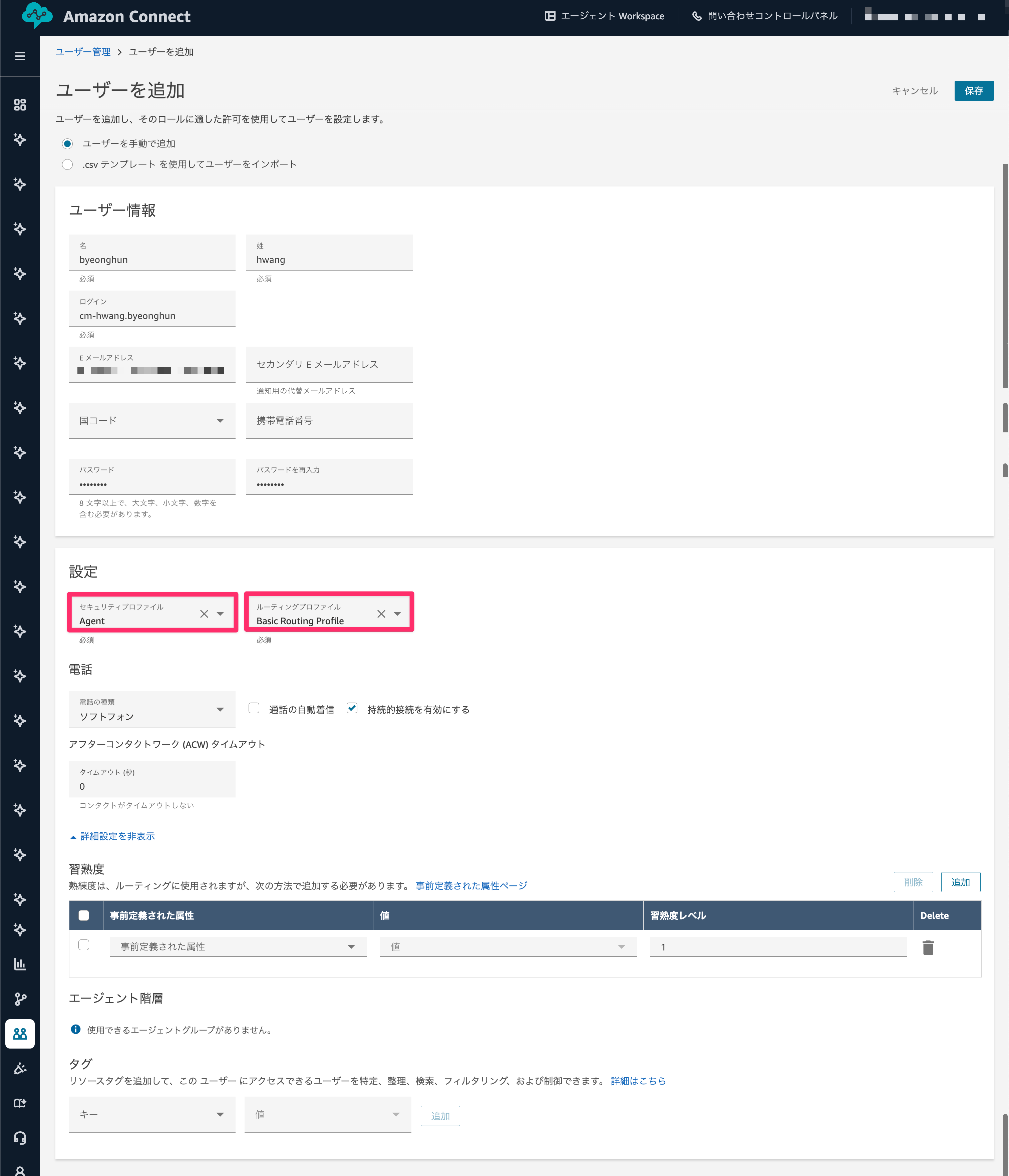Screen dimensions: 1009x1176
Task: Open the 国コード dropdown
Action: pos(151,421)
